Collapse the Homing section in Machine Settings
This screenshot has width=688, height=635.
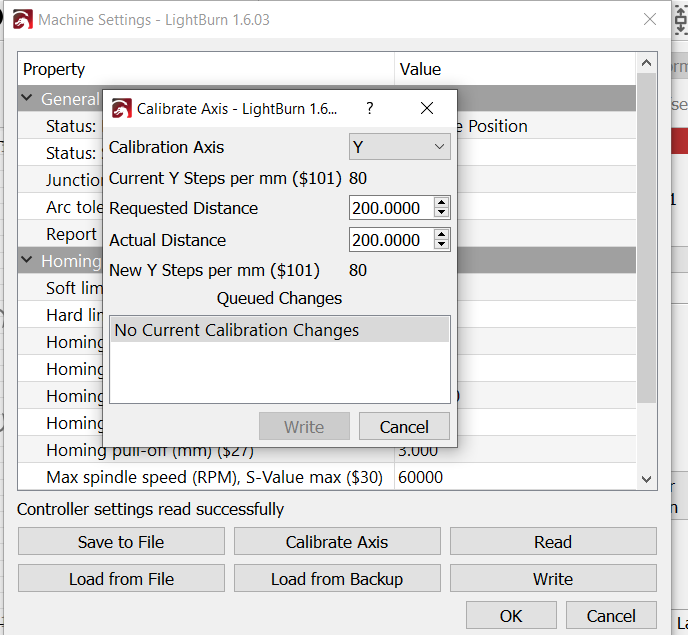(x=27, y=260)
